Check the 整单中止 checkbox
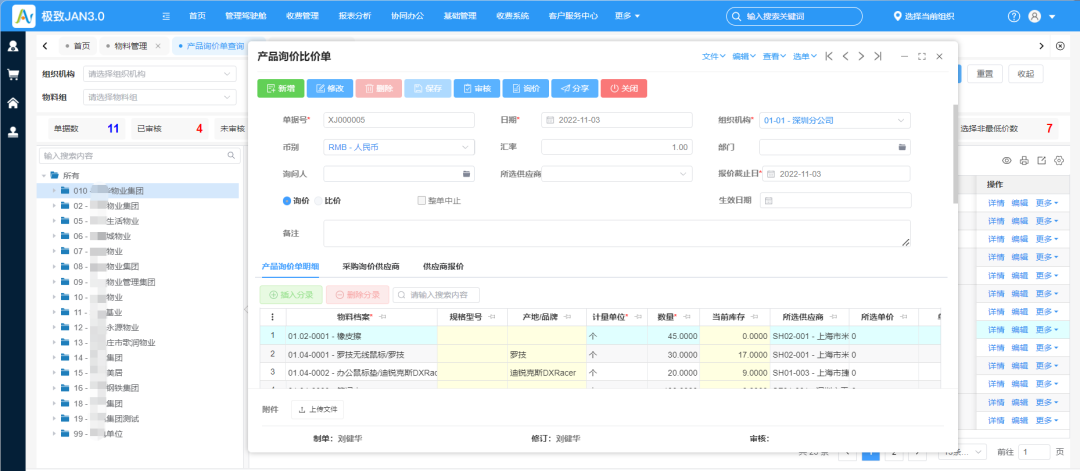The height and width of the screenshot is (471, 1080). pos(422,200)
